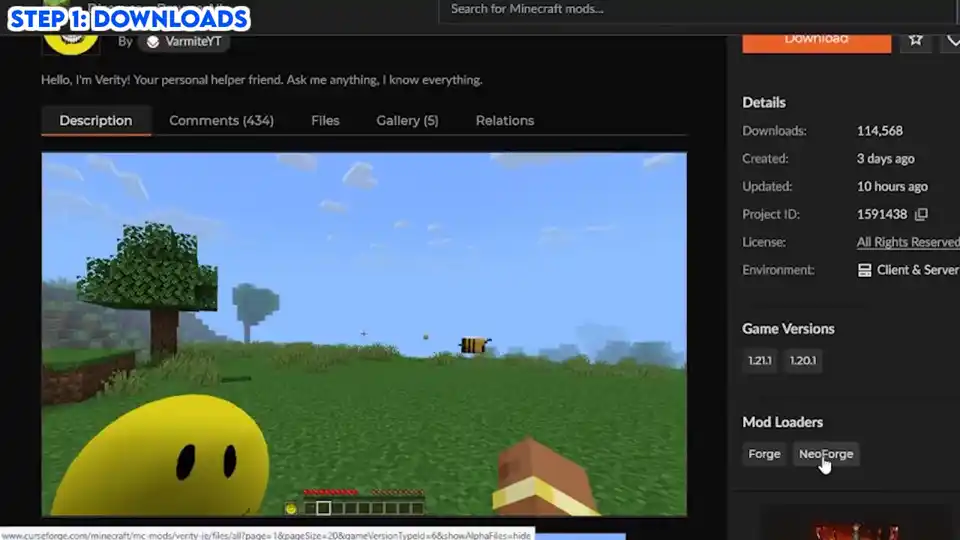Favorite the mod with the star icon
960x540 pixels.
pos(916,40)
